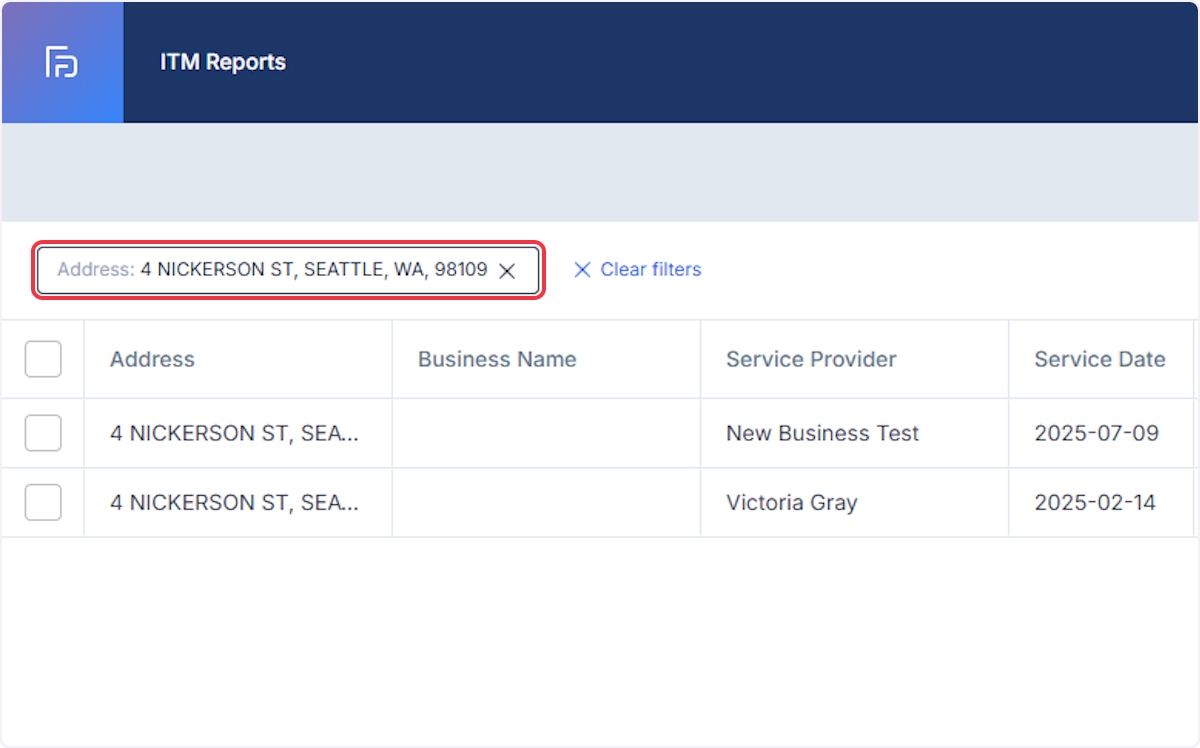Check the row for New Business Test
This screenshot has width=1200, height=748.
(43, 433)
